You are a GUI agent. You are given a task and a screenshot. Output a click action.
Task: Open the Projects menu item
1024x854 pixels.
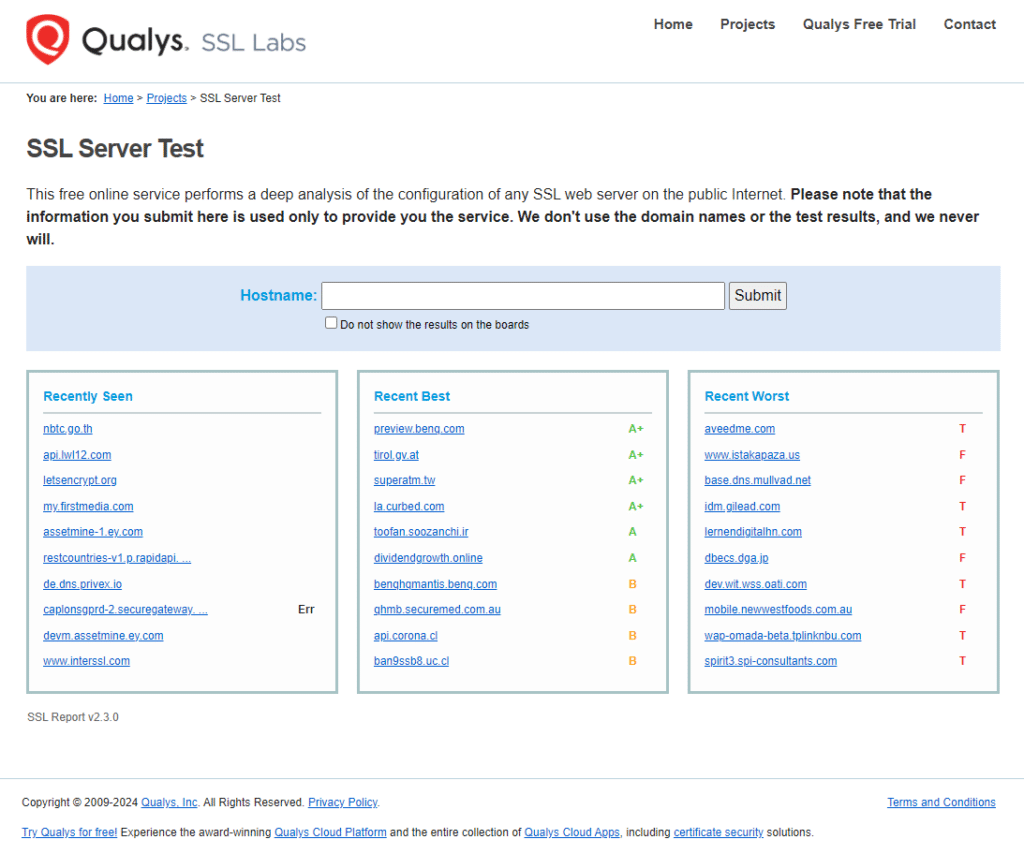pos(747,24)
